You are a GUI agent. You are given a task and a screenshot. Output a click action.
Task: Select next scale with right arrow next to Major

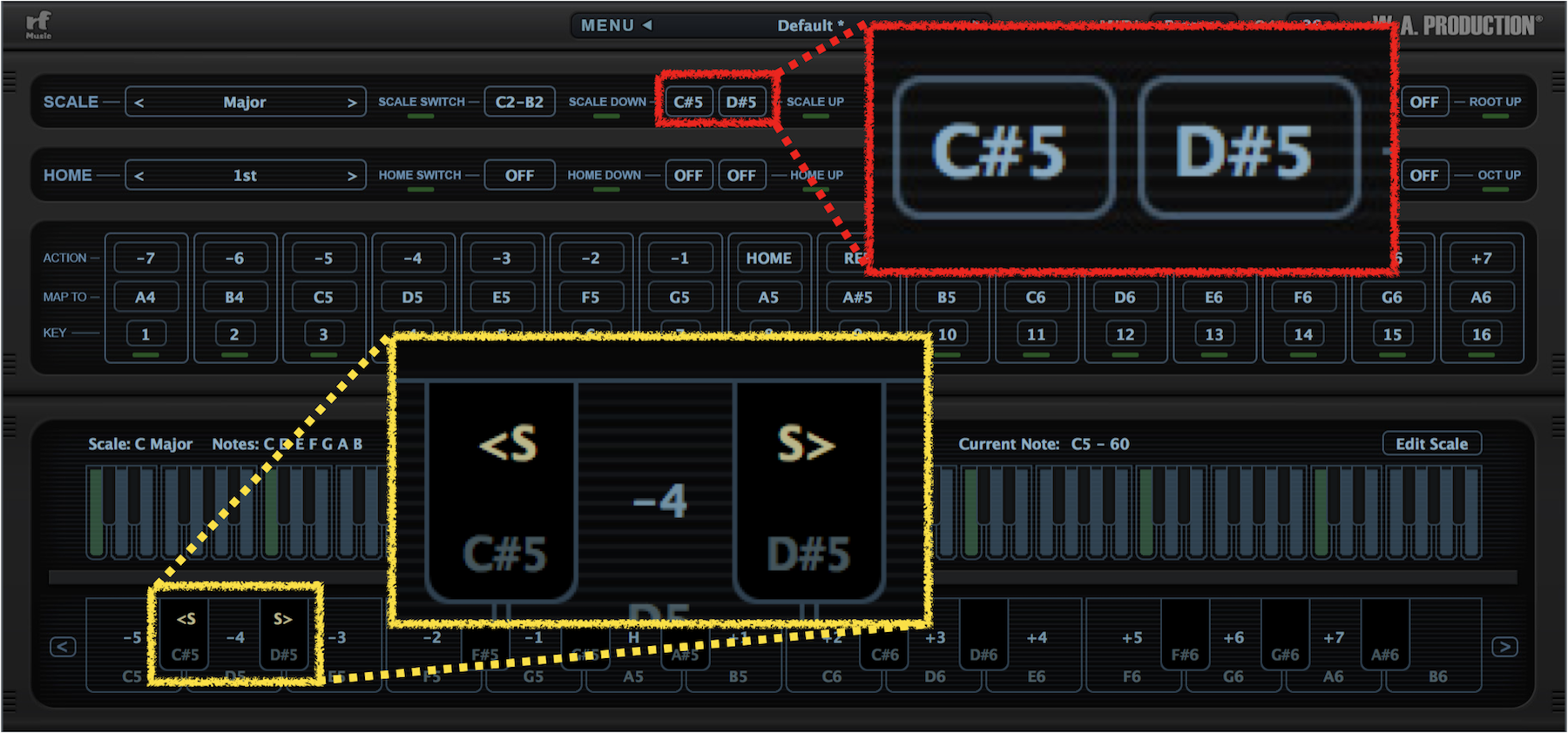click(x=352, y=103)
